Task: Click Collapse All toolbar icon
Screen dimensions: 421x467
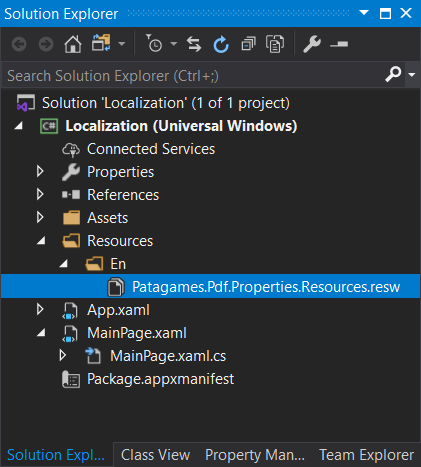Action: (x=248, y=44)
